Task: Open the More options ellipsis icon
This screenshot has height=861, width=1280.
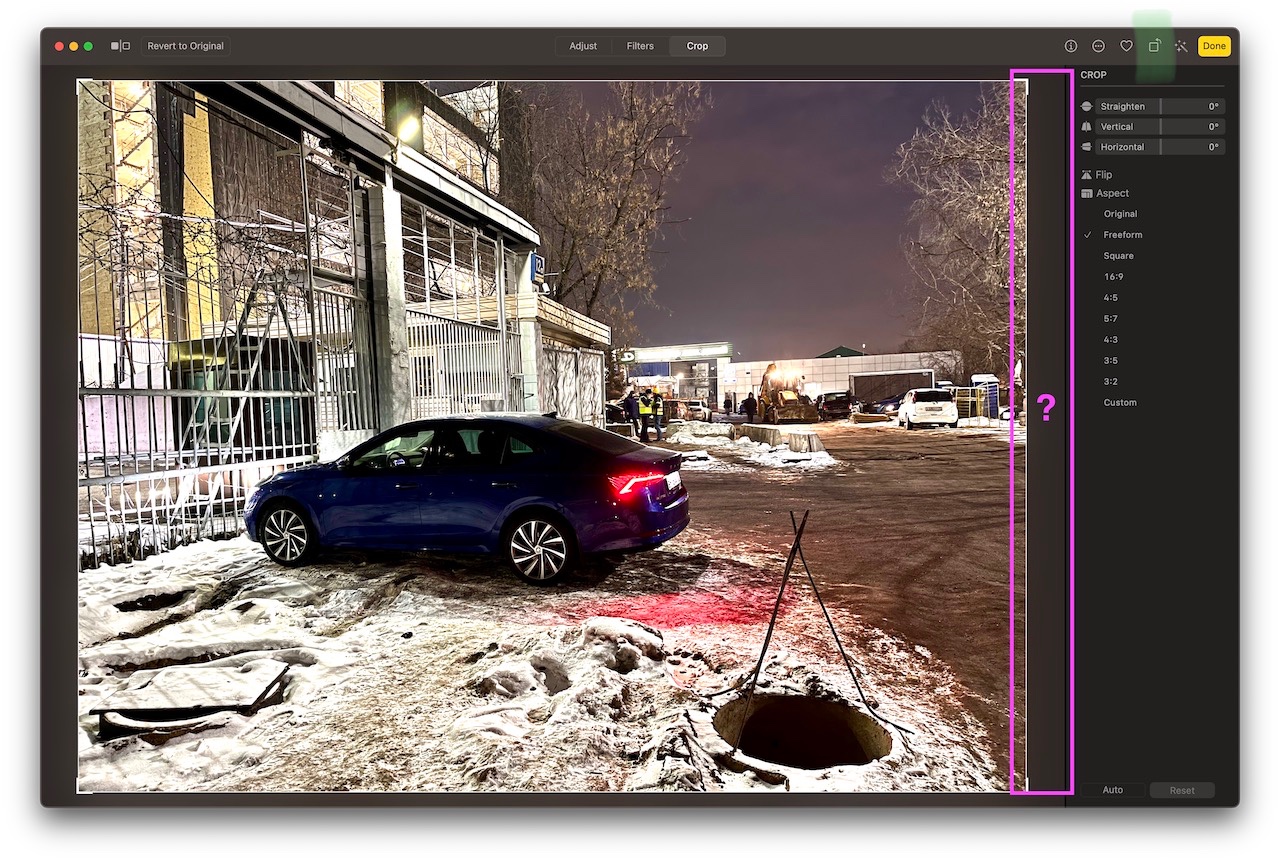Action: [x=1098, y=46]
